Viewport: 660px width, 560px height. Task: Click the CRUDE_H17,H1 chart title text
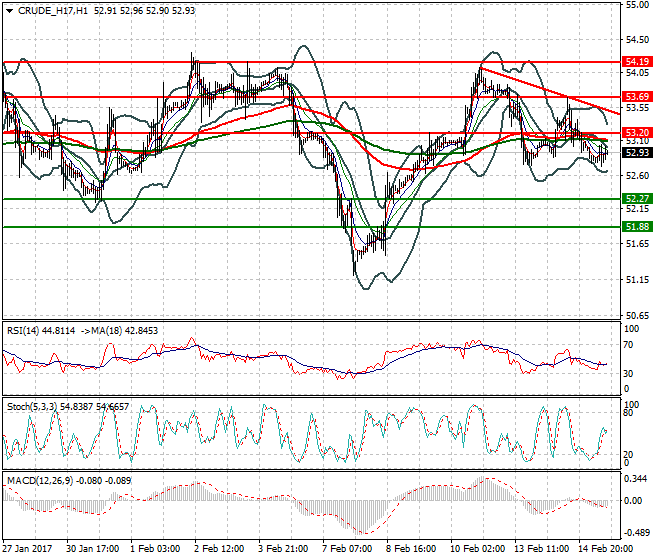(52, 11)
